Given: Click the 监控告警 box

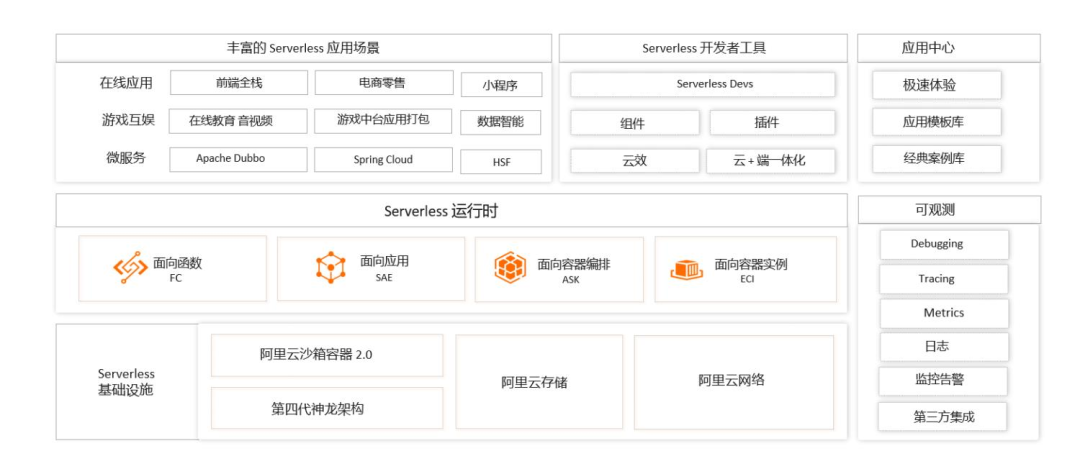Looking at the screenshot, I should coord(943,381).
